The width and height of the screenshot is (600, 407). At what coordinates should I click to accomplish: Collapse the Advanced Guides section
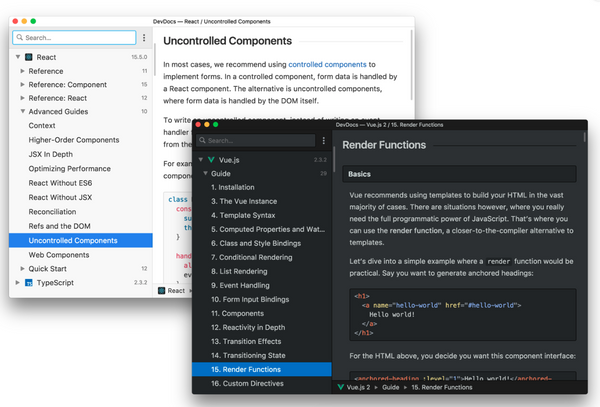coord(23,111)
